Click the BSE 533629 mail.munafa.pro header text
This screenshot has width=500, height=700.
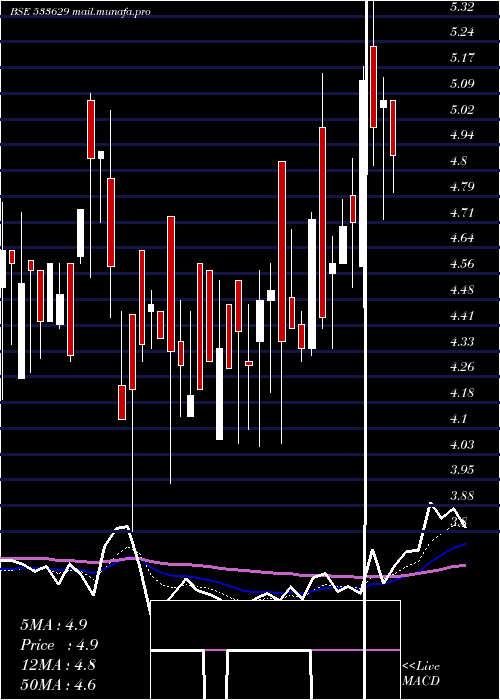[80, 12]
